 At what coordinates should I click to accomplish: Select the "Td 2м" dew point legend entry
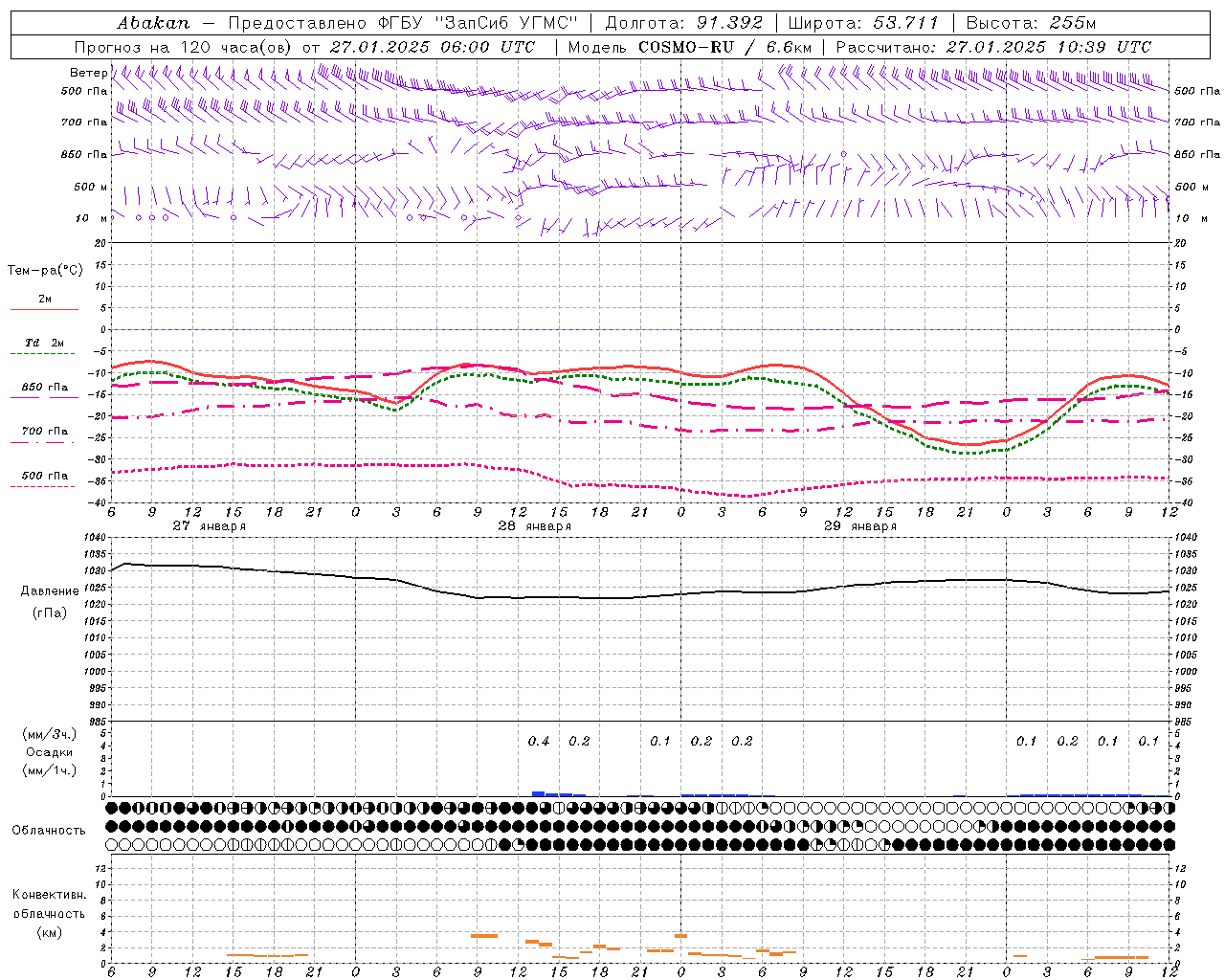click(x=44, y=343)
